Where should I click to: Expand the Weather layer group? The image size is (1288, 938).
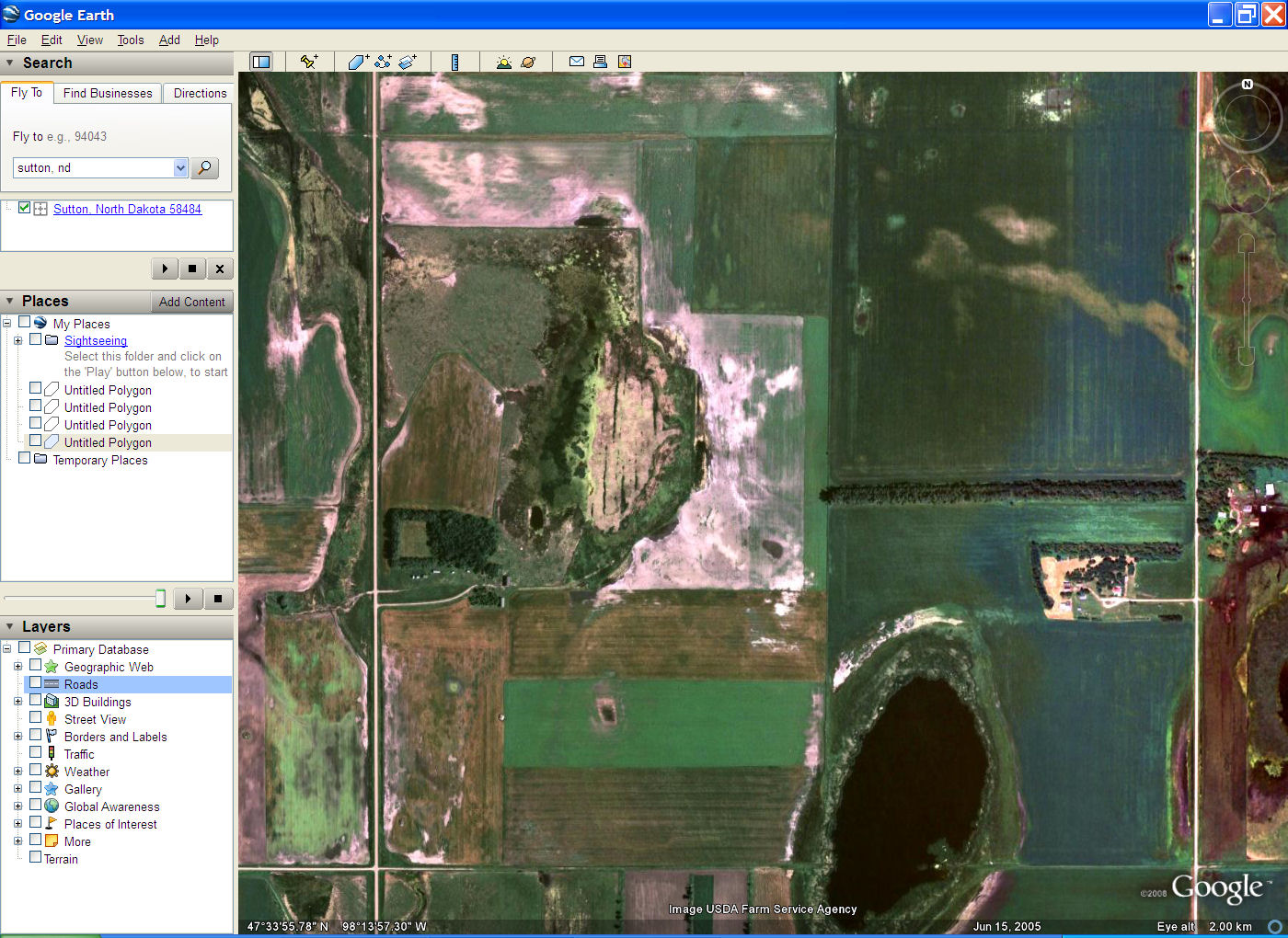click(x=17, y=771)
